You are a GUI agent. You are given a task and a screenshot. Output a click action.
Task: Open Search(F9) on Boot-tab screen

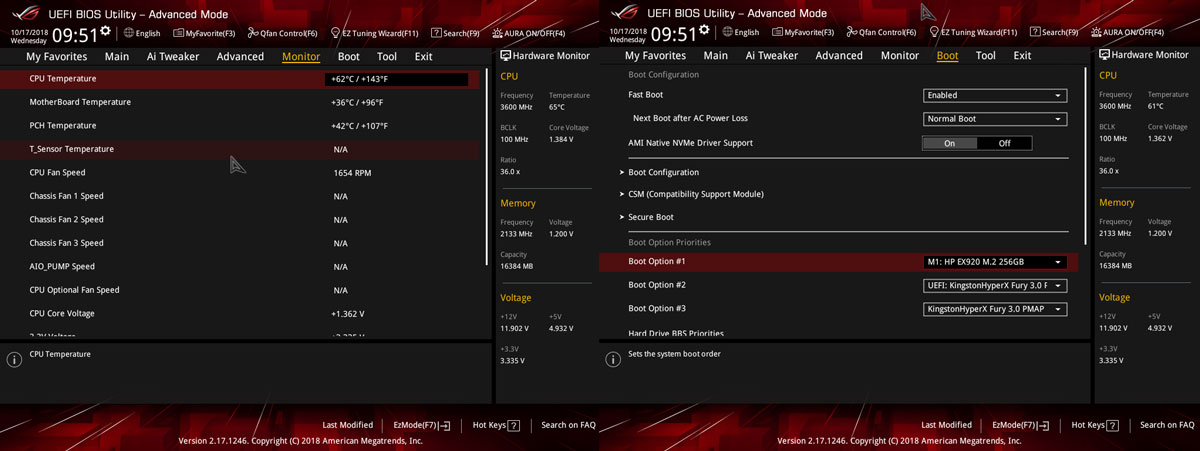(x=1054, y=33)
